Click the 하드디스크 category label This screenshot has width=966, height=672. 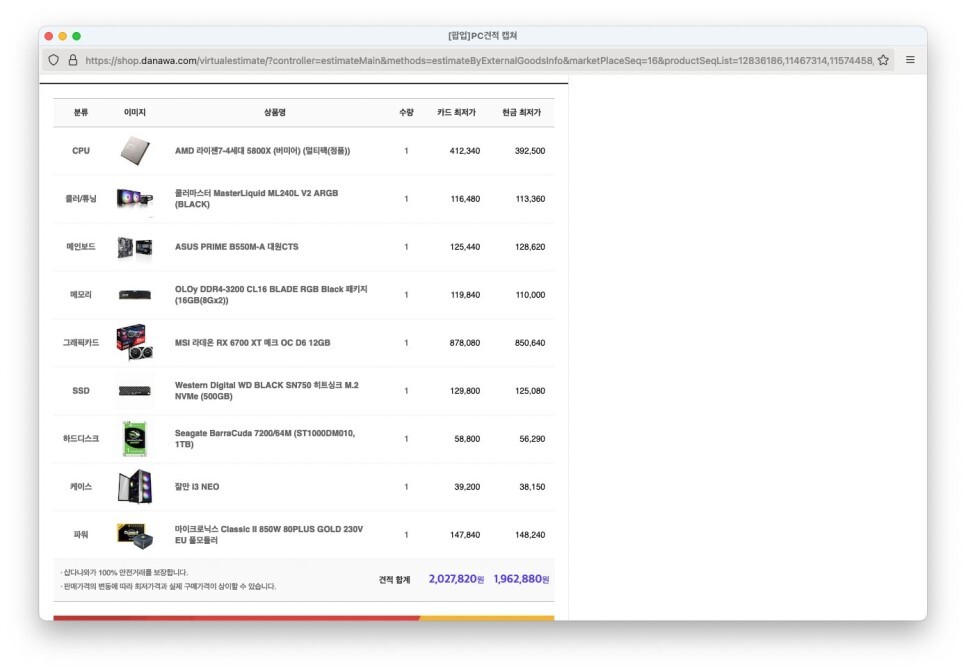point(81,439)
